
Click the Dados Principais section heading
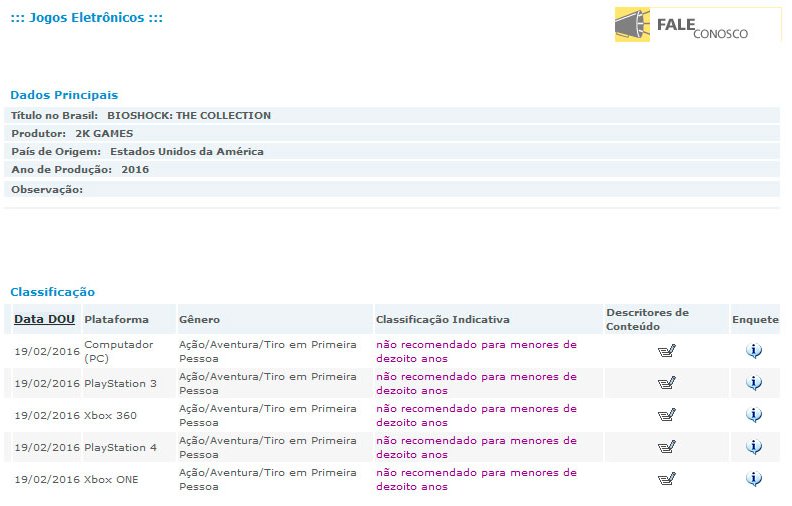click(x=64, y=95)
